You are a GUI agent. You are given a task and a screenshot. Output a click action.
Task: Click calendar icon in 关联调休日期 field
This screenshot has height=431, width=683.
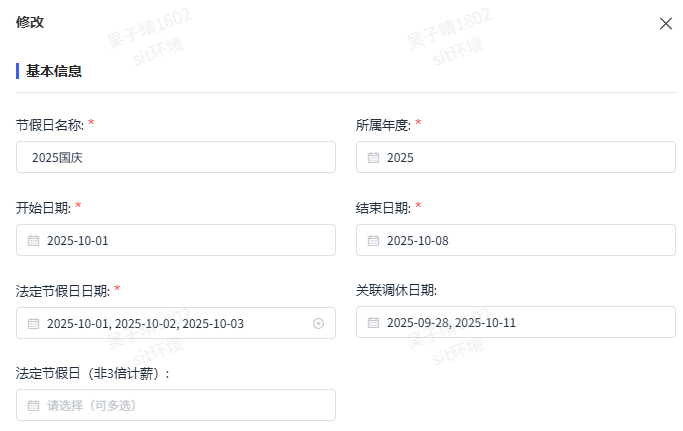373,322
